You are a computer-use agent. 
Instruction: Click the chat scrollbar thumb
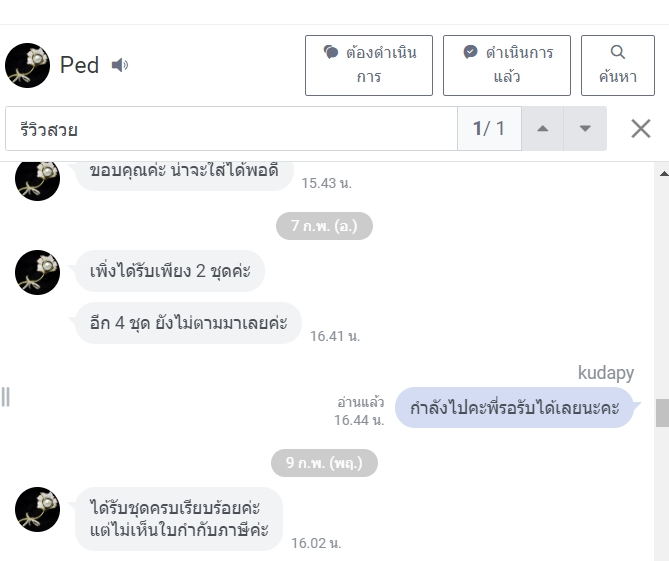[662, 413]
